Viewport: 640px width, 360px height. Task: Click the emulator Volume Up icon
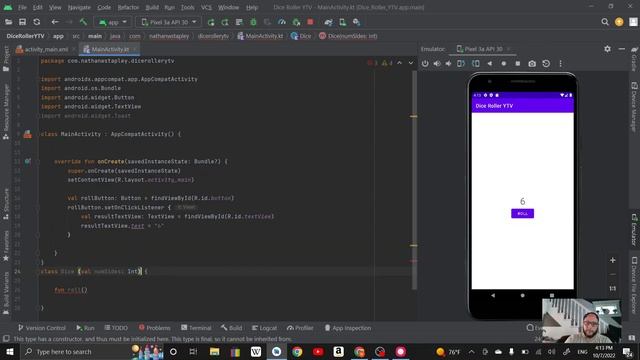(437, 64)
